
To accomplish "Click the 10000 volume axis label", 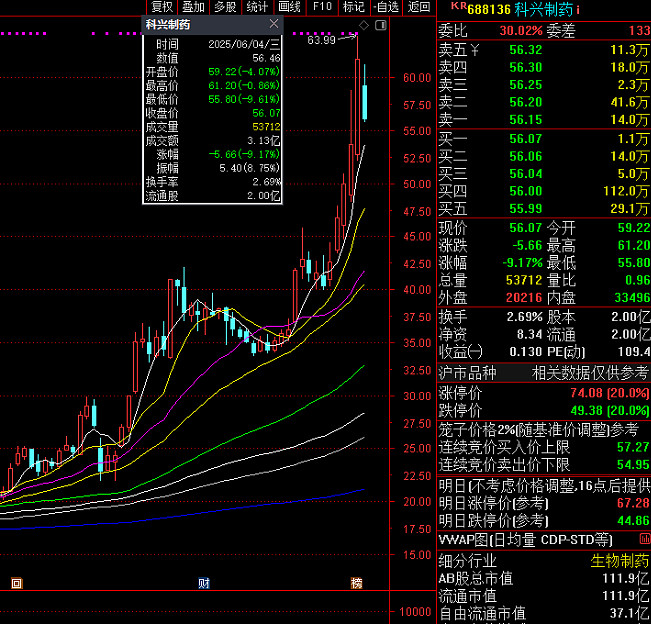I will (415, 612).
